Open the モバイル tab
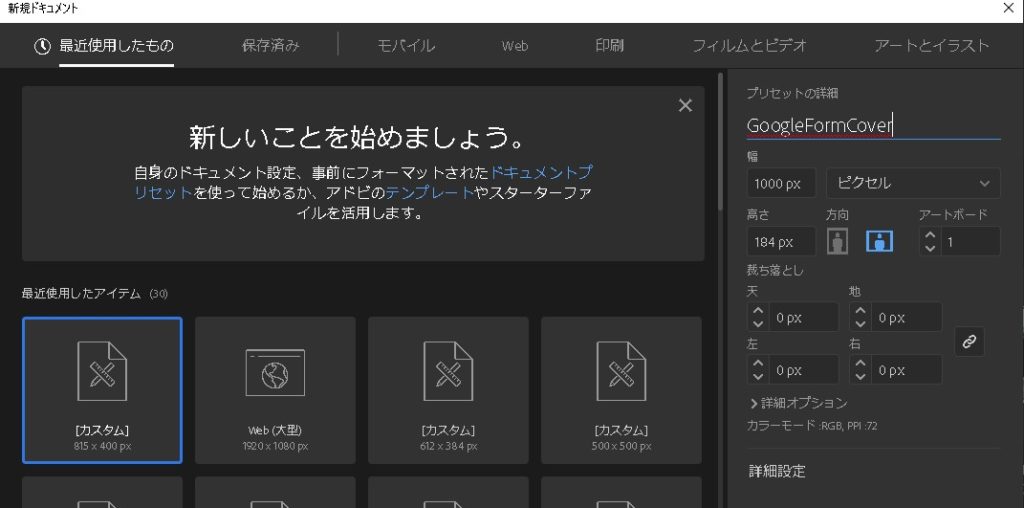 click(405, 45)
